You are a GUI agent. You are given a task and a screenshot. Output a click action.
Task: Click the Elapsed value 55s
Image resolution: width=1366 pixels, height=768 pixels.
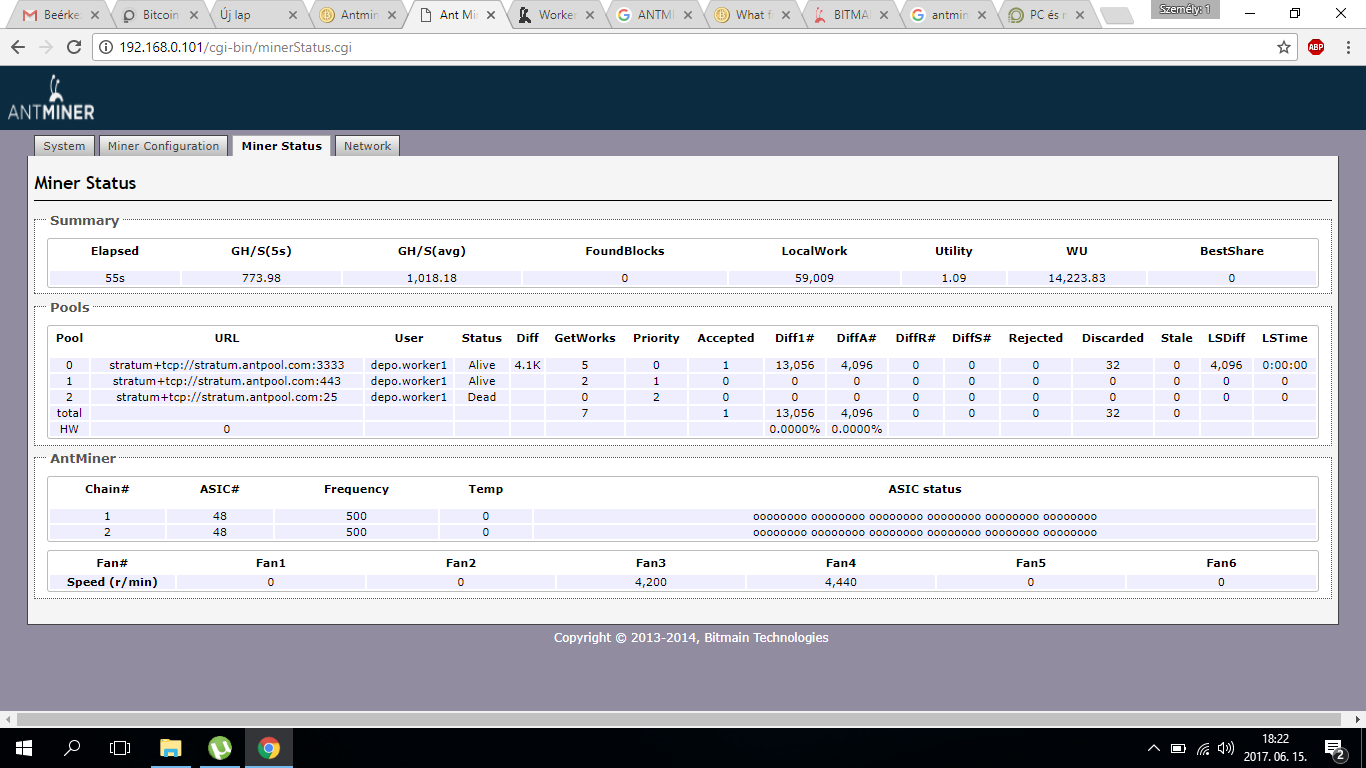pyautogui.click(x=115, y=278)
